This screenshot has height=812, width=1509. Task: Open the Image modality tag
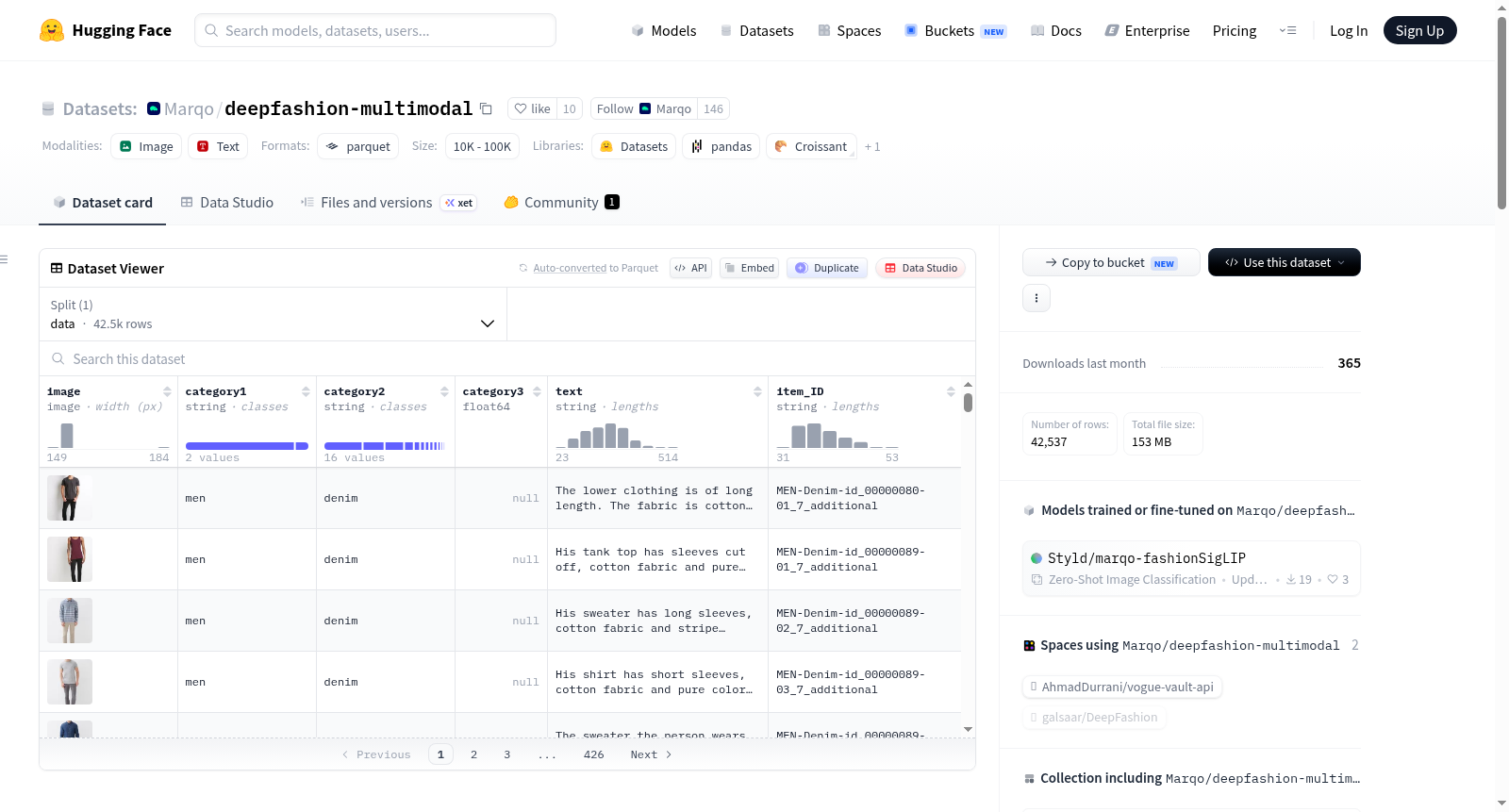[x=146, y=146]
